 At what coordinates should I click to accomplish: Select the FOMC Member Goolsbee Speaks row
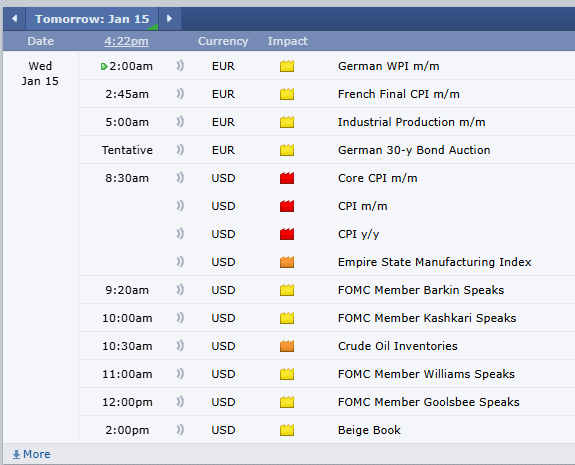[327, 402]
